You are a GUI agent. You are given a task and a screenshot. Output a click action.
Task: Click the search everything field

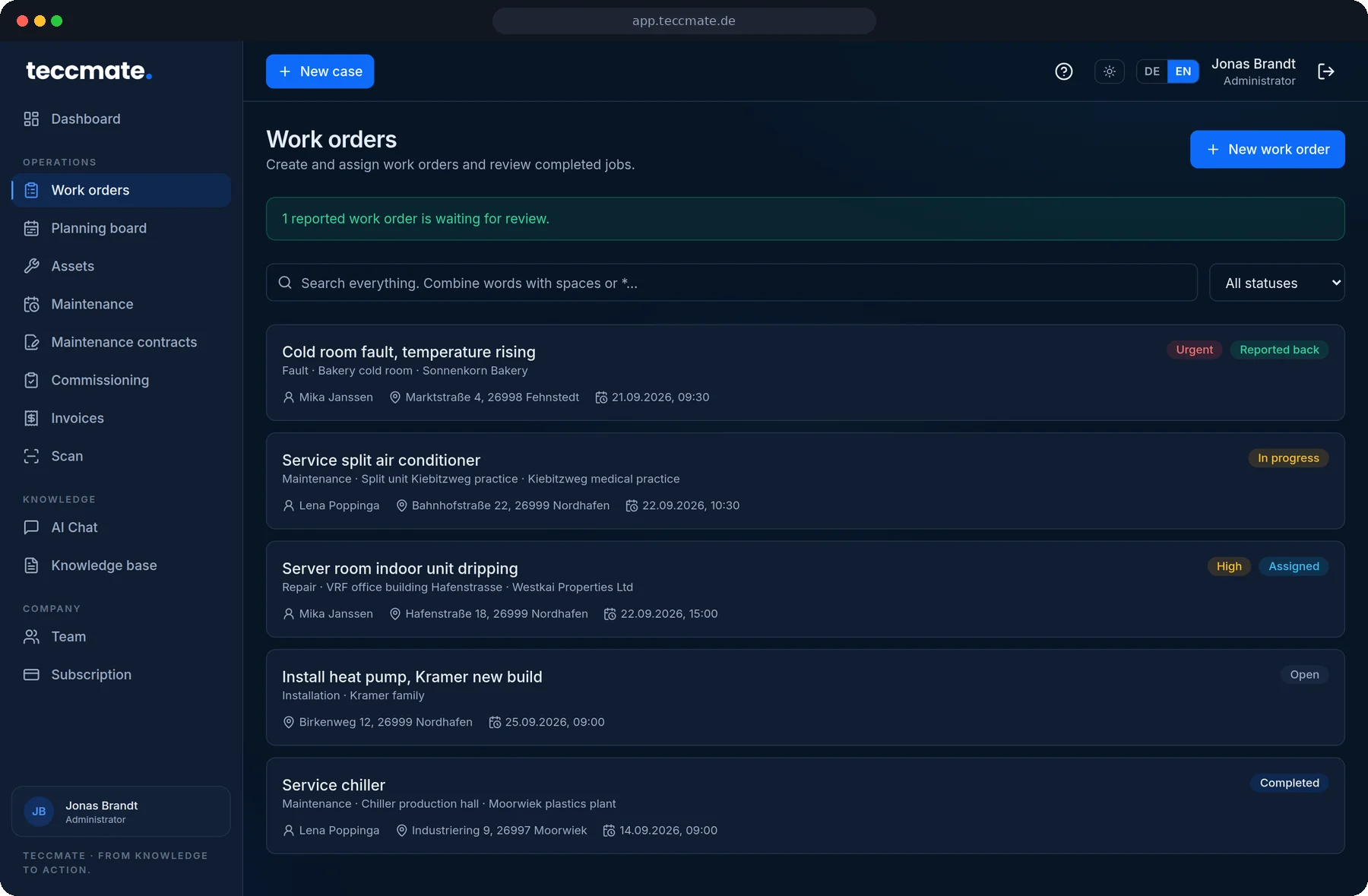pyautogui.click(x=732, y=283)
